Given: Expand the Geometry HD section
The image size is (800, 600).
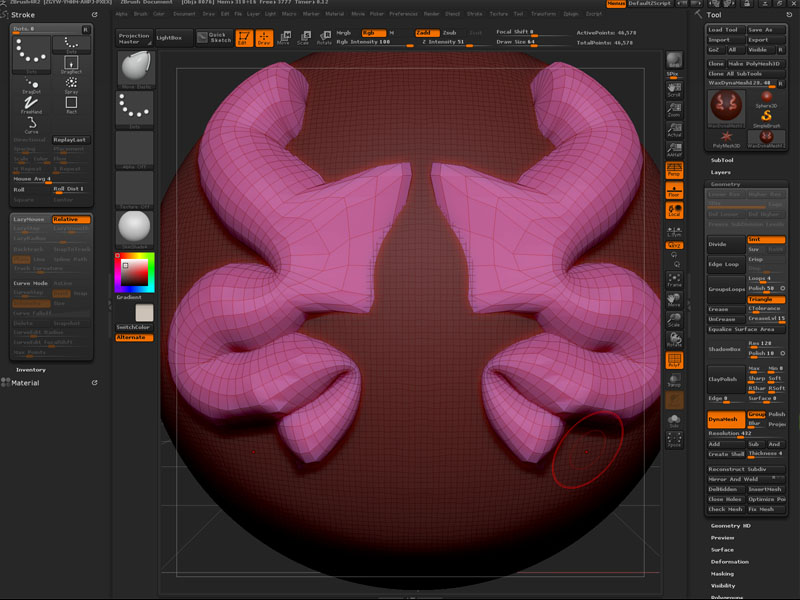Looking at the screenshot, I should [x=731, y=526].
